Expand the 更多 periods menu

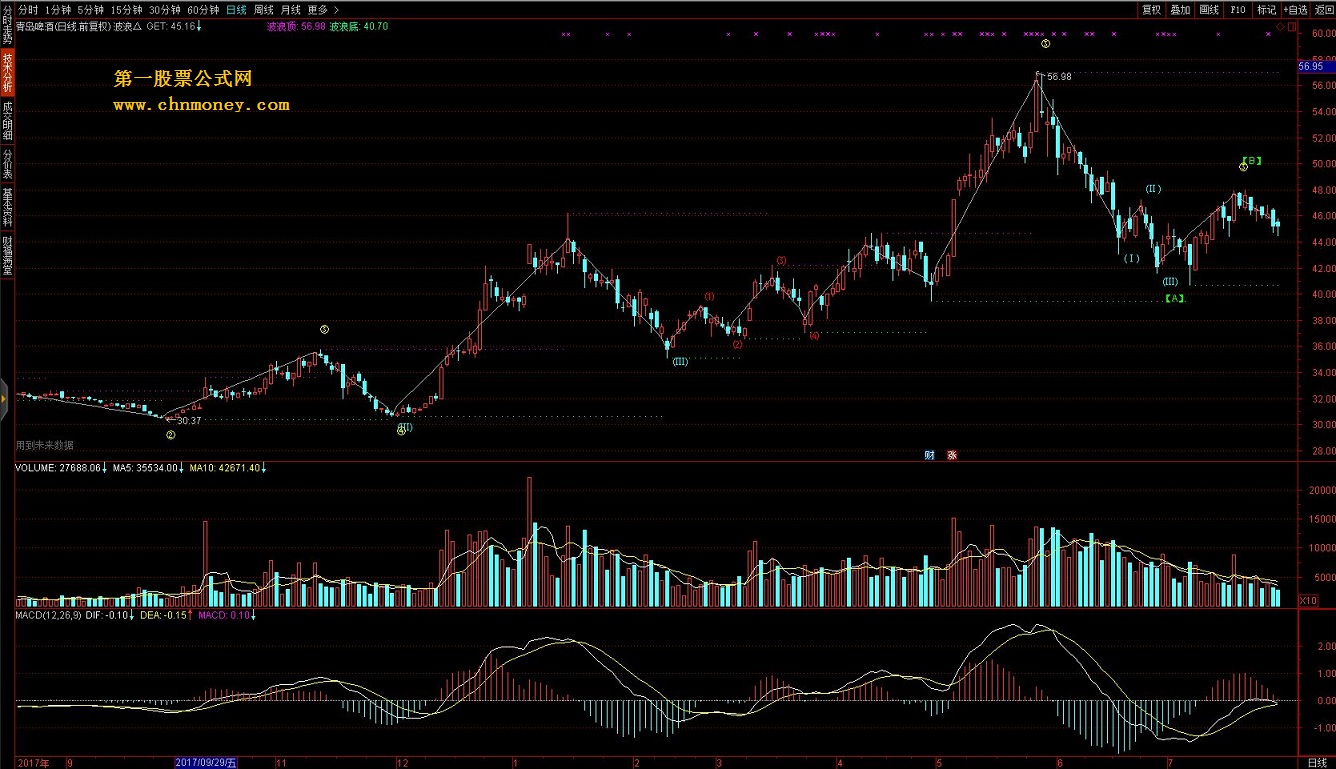(322, 9)
